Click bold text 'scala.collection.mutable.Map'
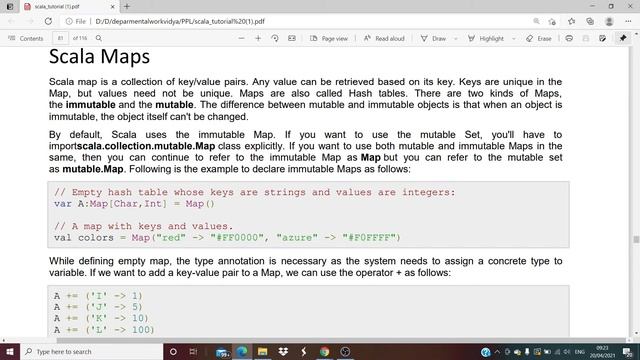 (146, 146)
